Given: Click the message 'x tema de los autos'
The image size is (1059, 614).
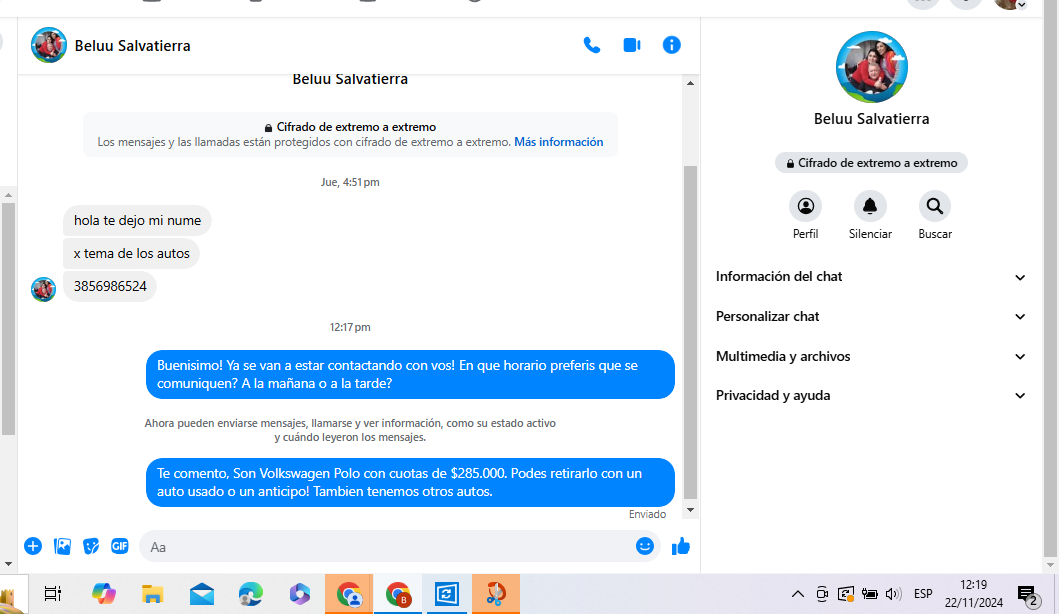Looking at the screenshot, I should click(132, 253).
